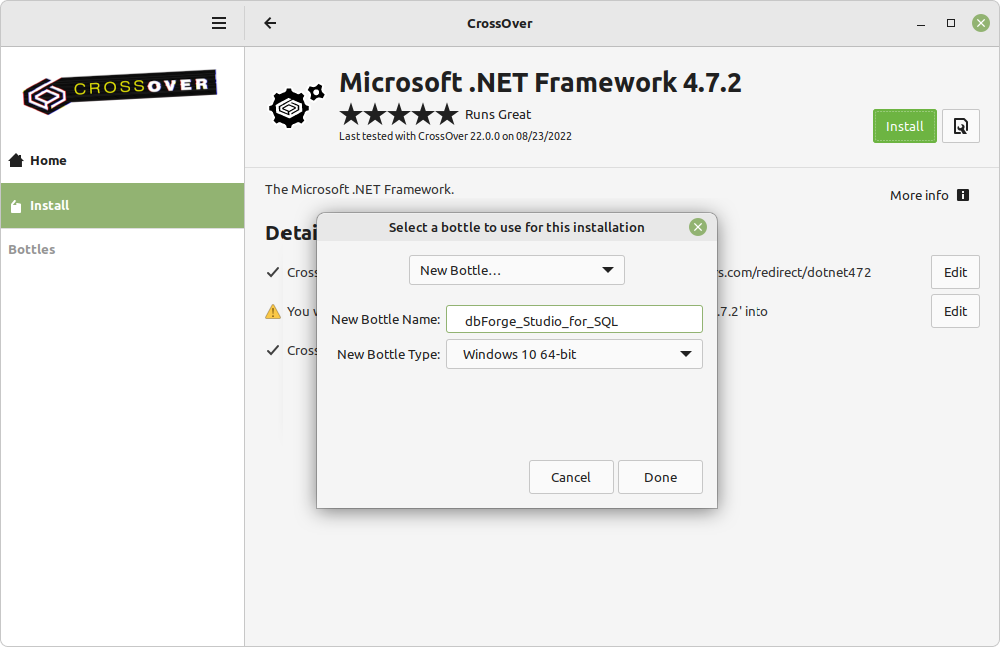Click the second Edit button next to the warning
The image size is (1000, 647).
pos(955,311)
